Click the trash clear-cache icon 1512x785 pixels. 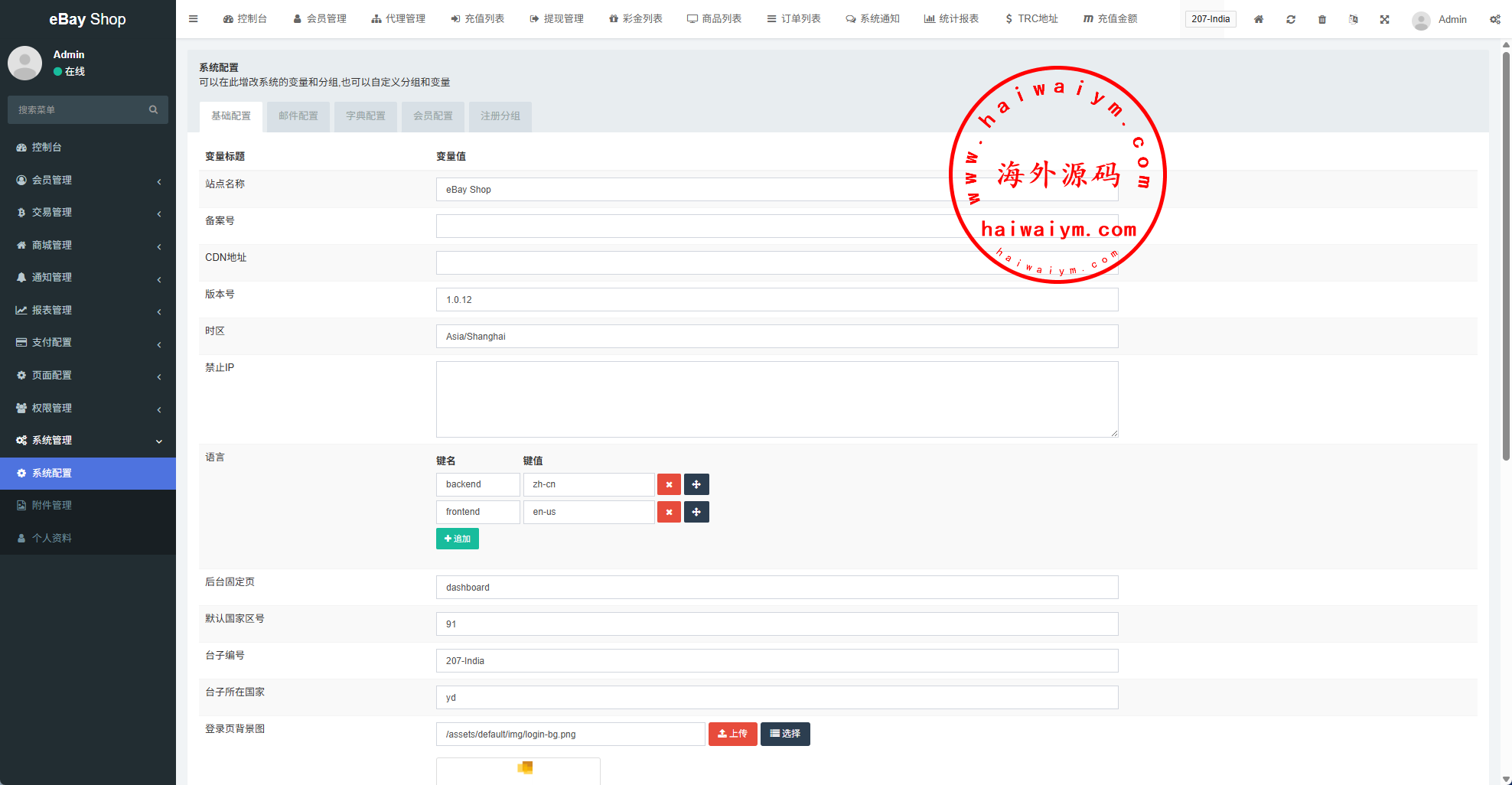tap(1322, 19)
